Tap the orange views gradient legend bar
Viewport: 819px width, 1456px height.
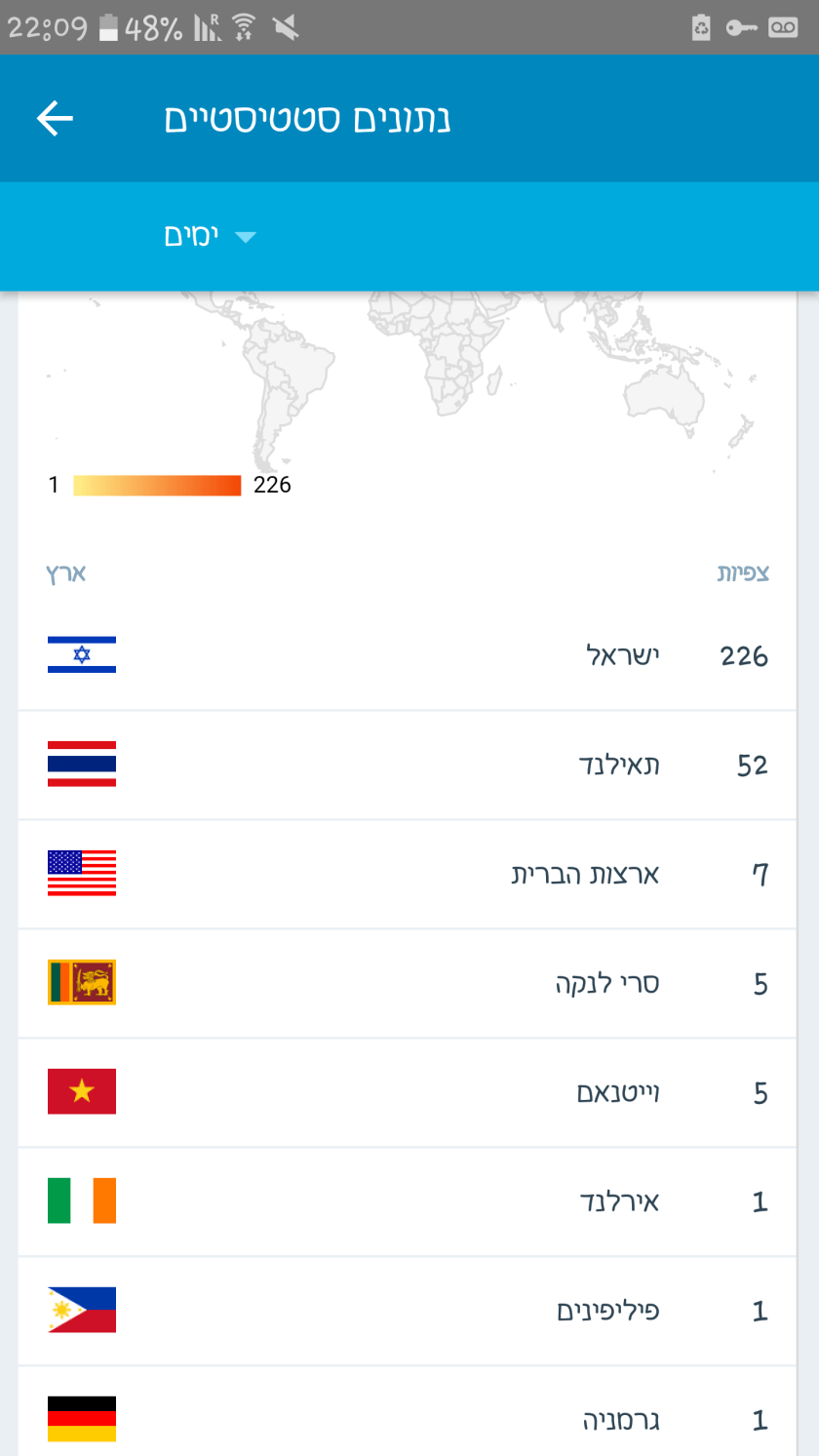pyautogui.click(x=157, y=485)
